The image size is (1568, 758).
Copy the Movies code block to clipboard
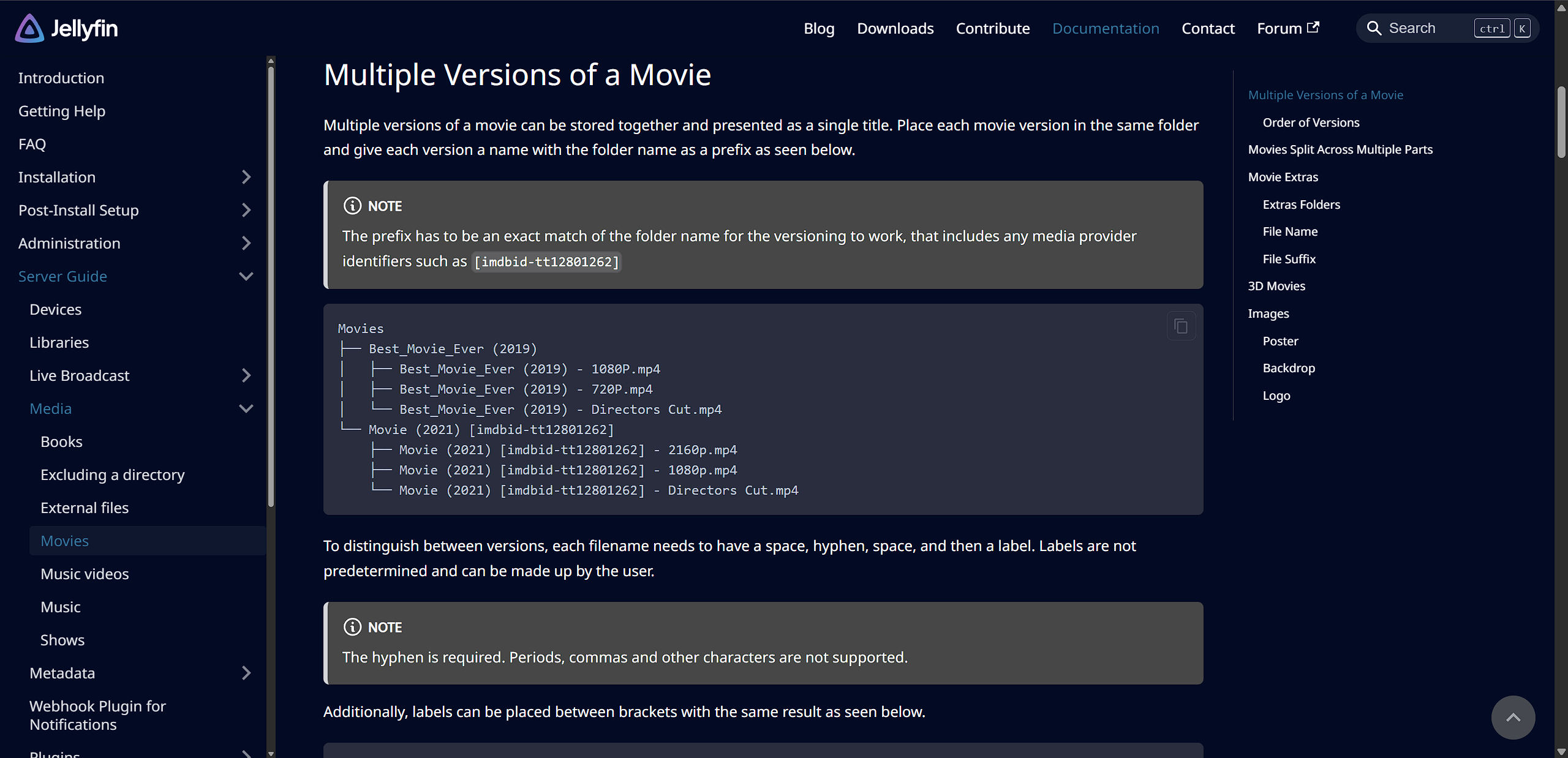(x=1181, y=326)
